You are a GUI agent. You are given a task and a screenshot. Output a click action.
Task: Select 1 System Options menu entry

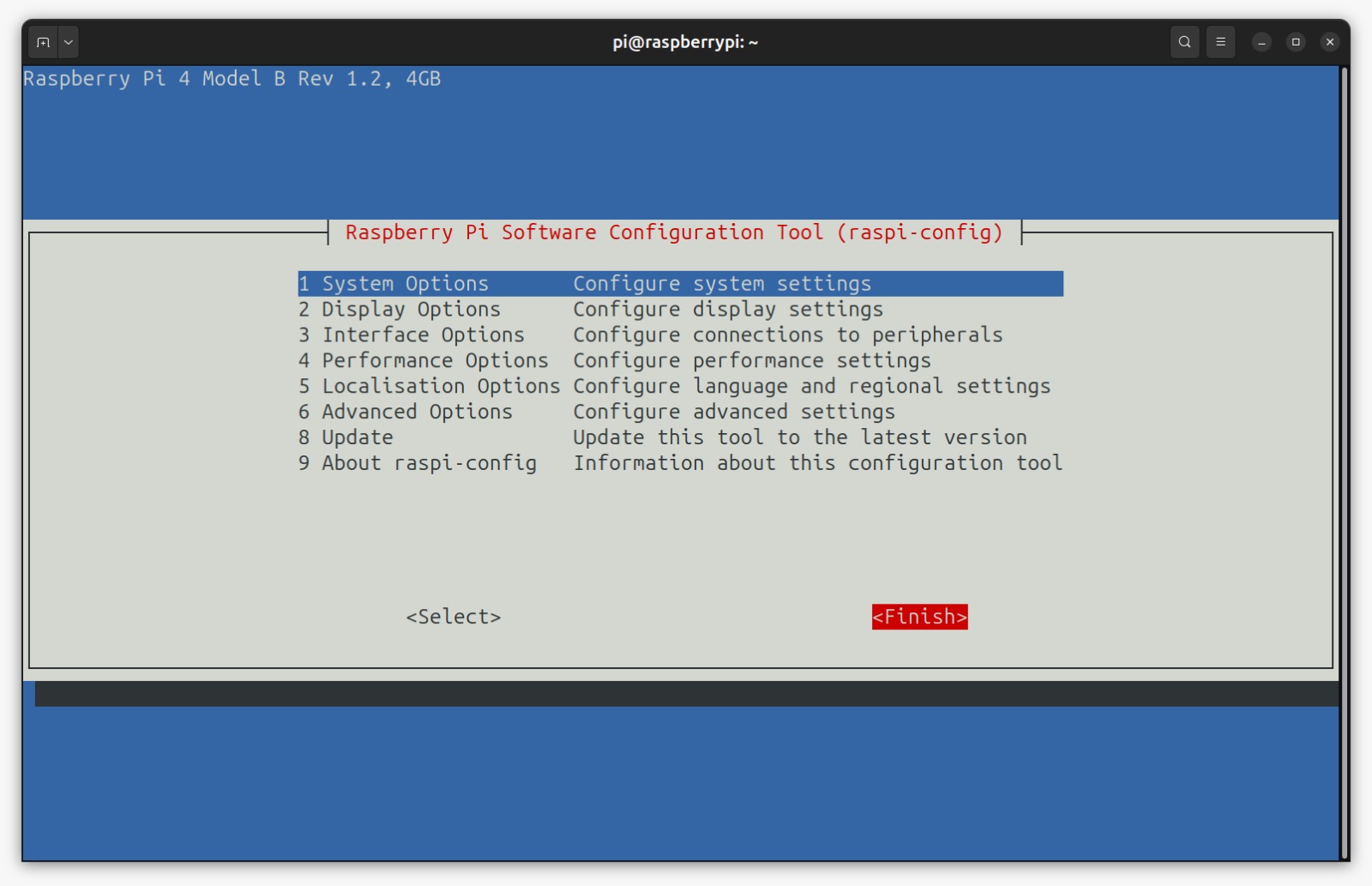(681, 284)
